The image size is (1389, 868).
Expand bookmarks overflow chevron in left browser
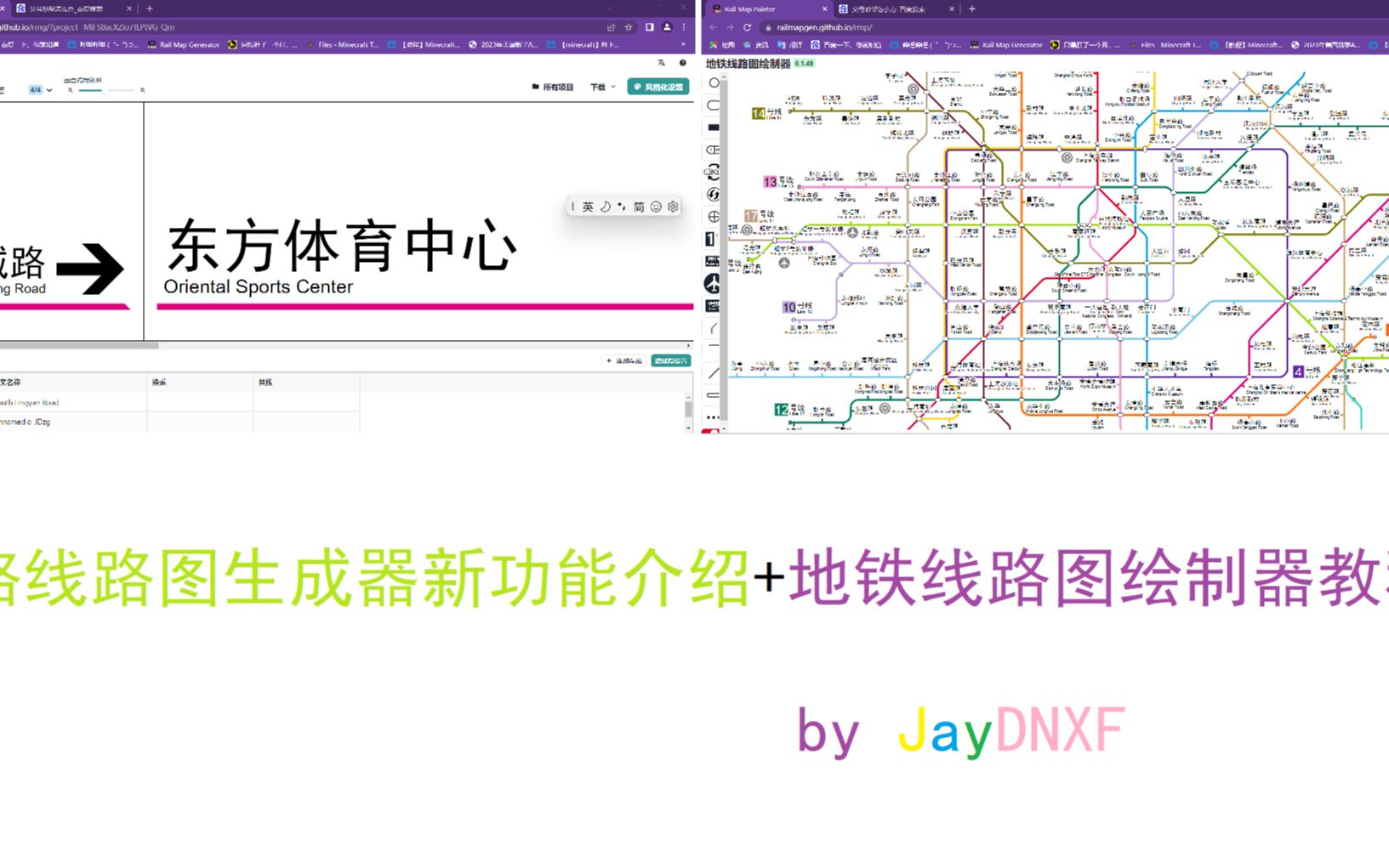point(683,44)
